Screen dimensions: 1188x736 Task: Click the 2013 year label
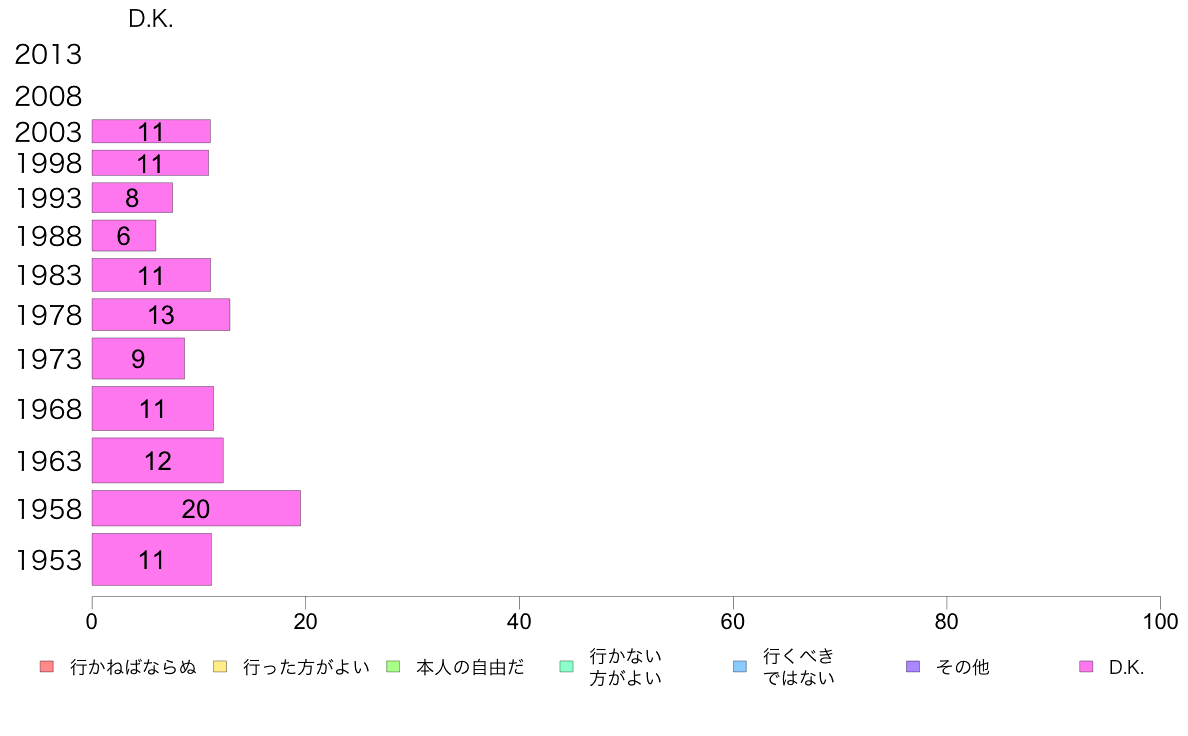[48, 55]
